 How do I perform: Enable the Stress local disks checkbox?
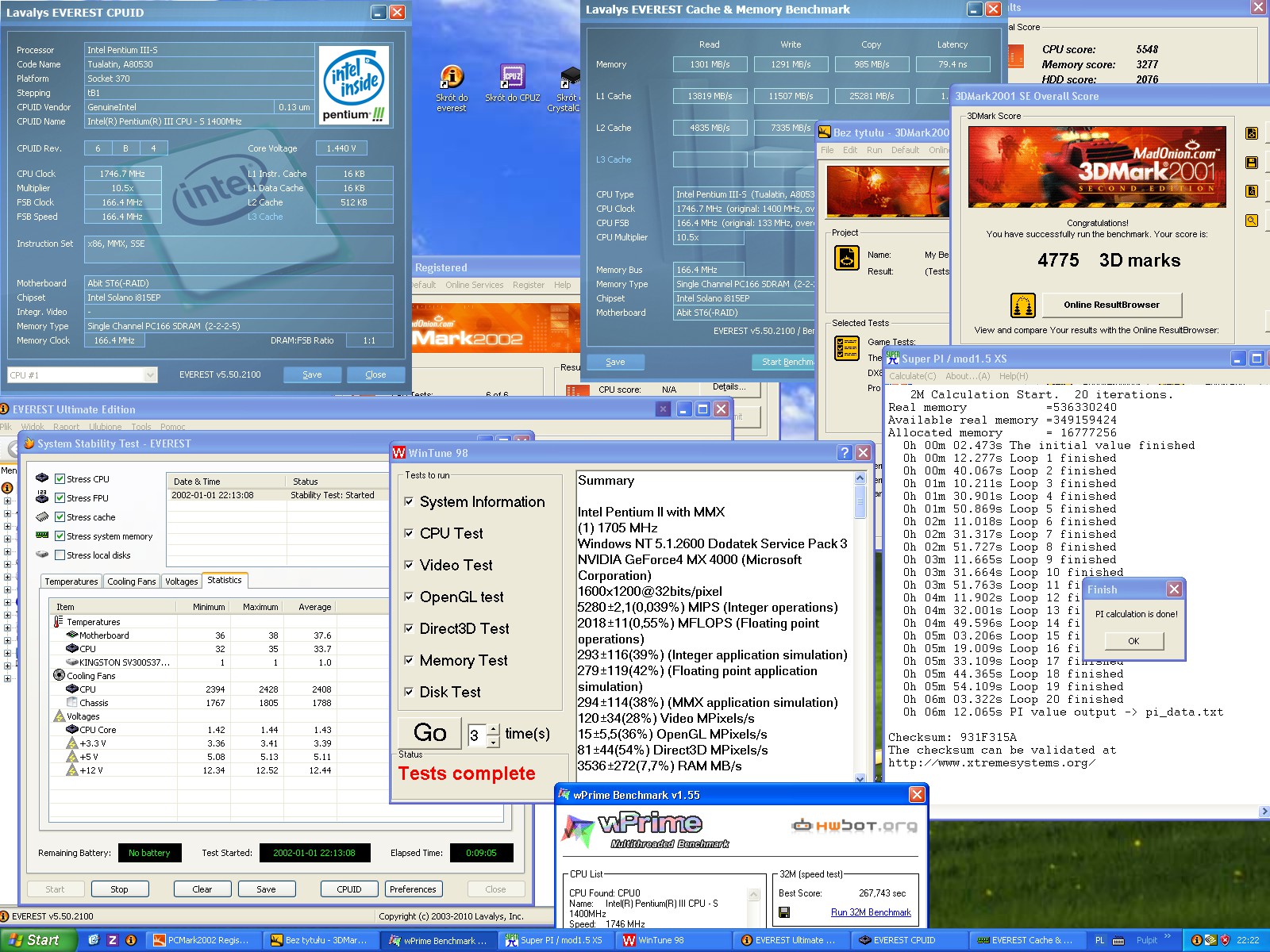click(60, 555)
